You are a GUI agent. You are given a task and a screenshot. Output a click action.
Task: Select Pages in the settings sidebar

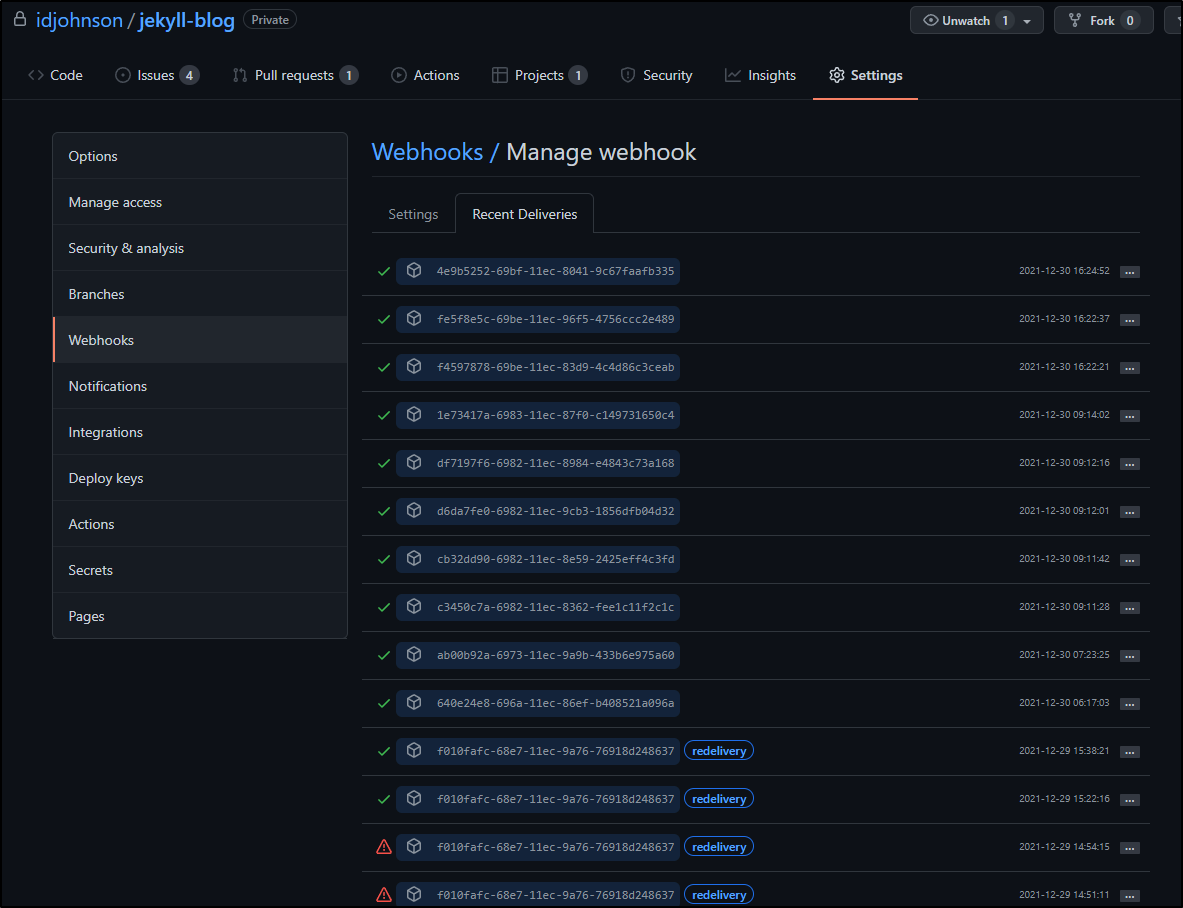(200, 616)
